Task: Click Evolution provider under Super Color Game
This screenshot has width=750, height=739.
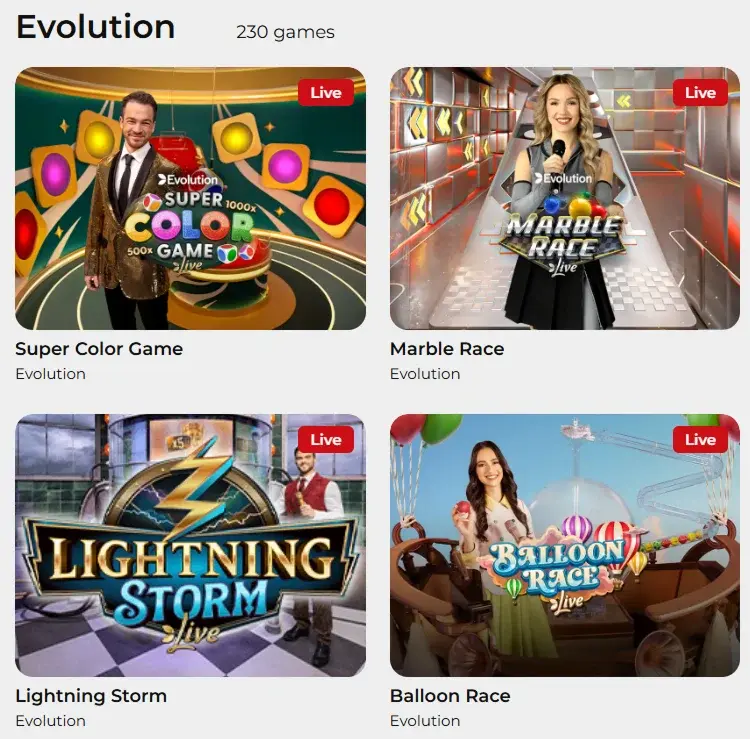Action: [x=51, y=374]
